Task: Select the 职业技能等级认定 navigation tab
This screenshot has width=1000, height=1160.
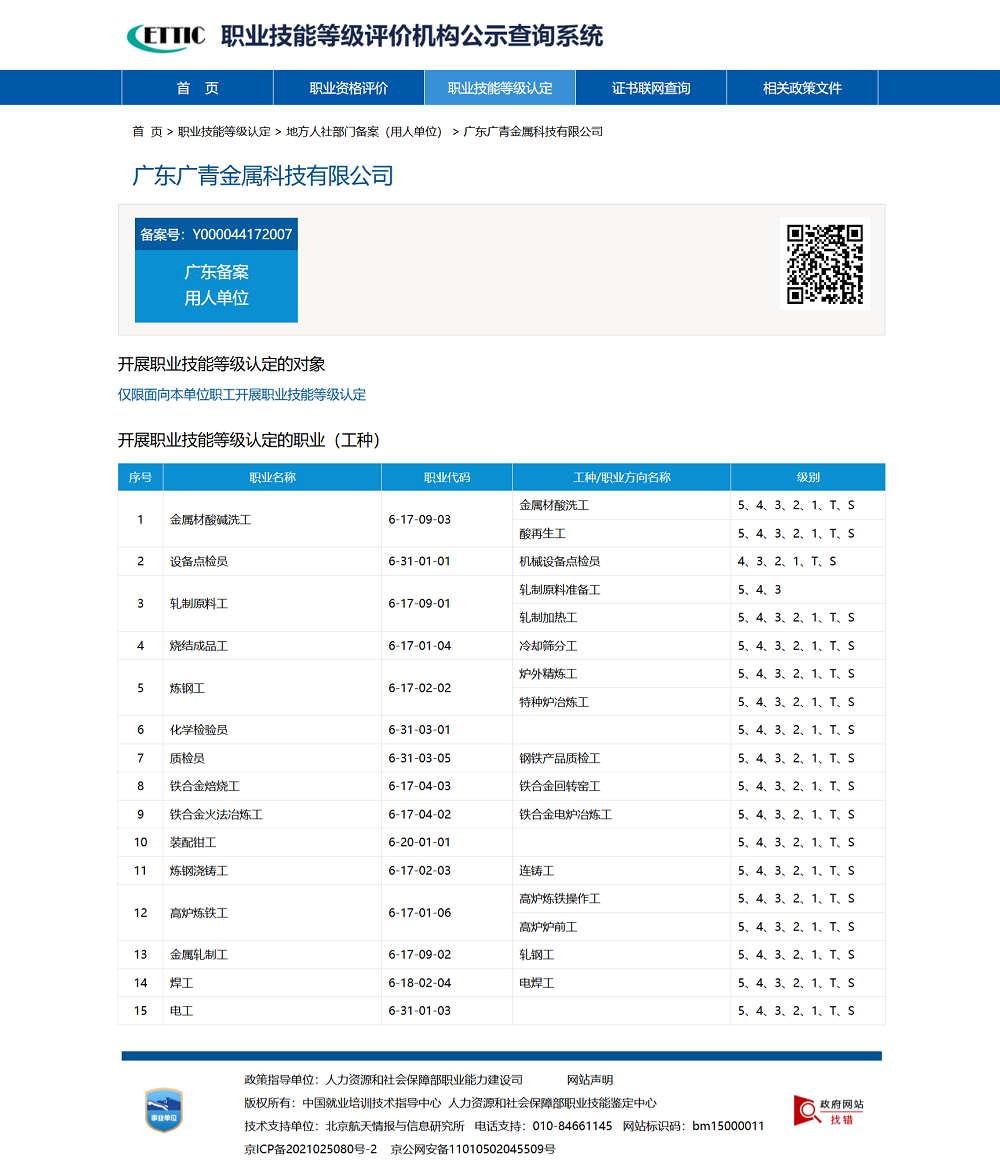Action: (500, 88)
